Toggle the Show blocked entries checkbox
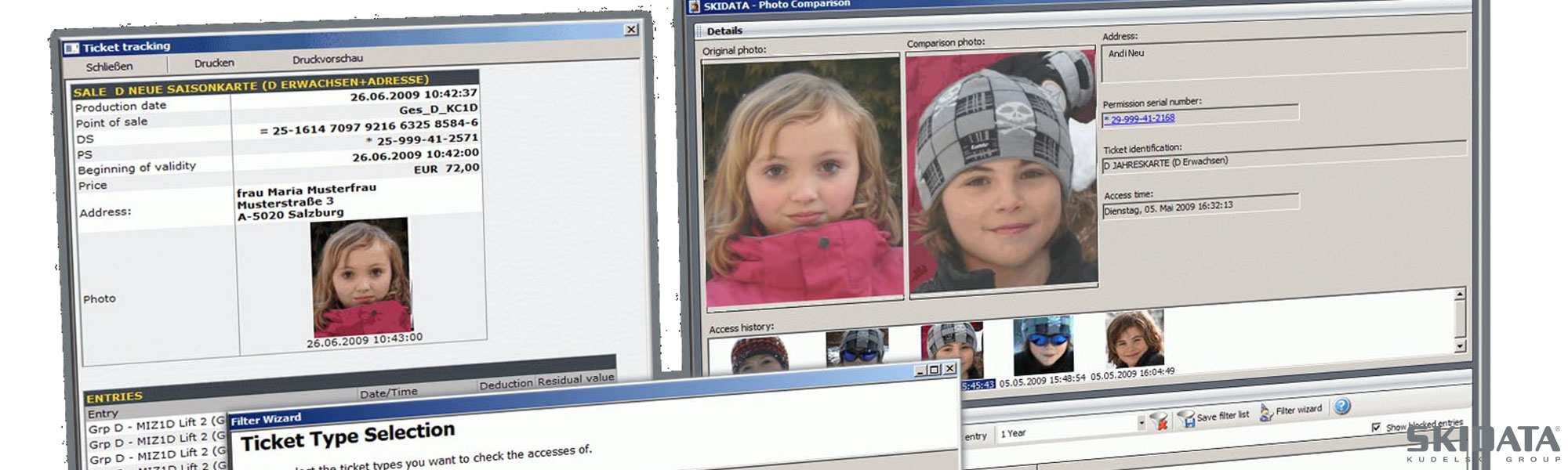Screen dimensions: 1568x470 tap(1376, 427)
